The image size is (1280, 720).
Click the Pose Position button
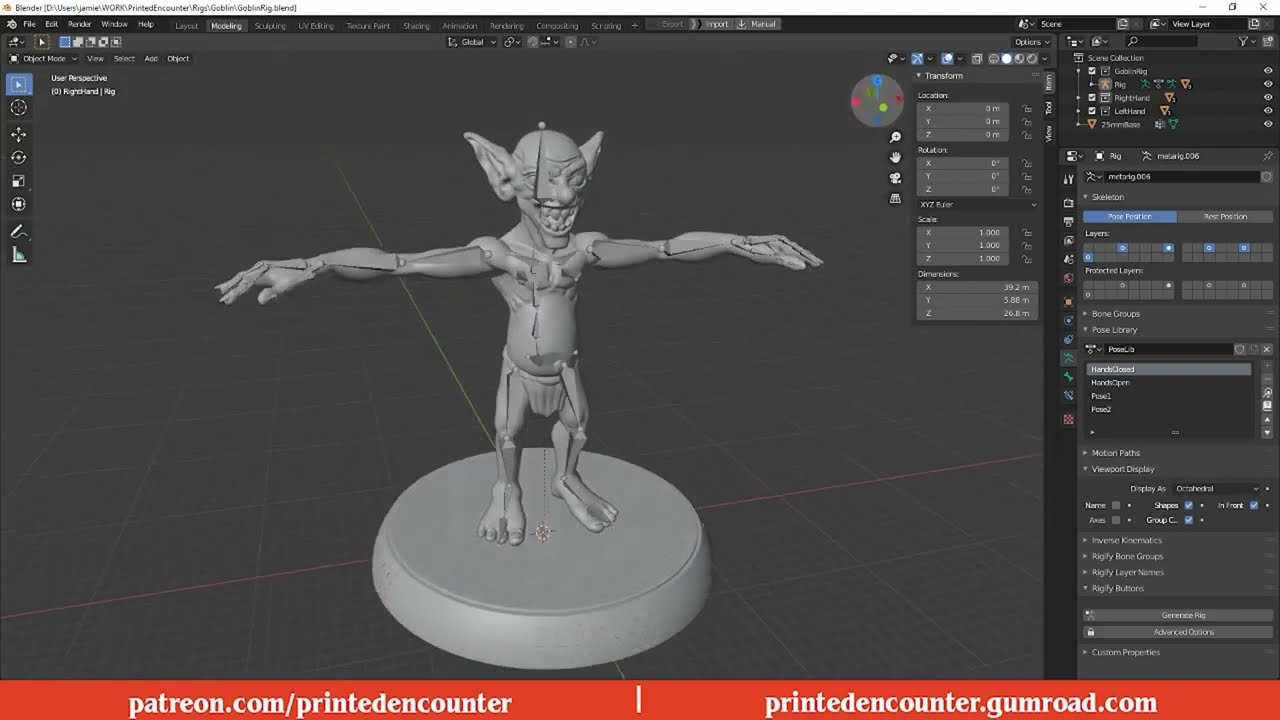pos(1129,216)
